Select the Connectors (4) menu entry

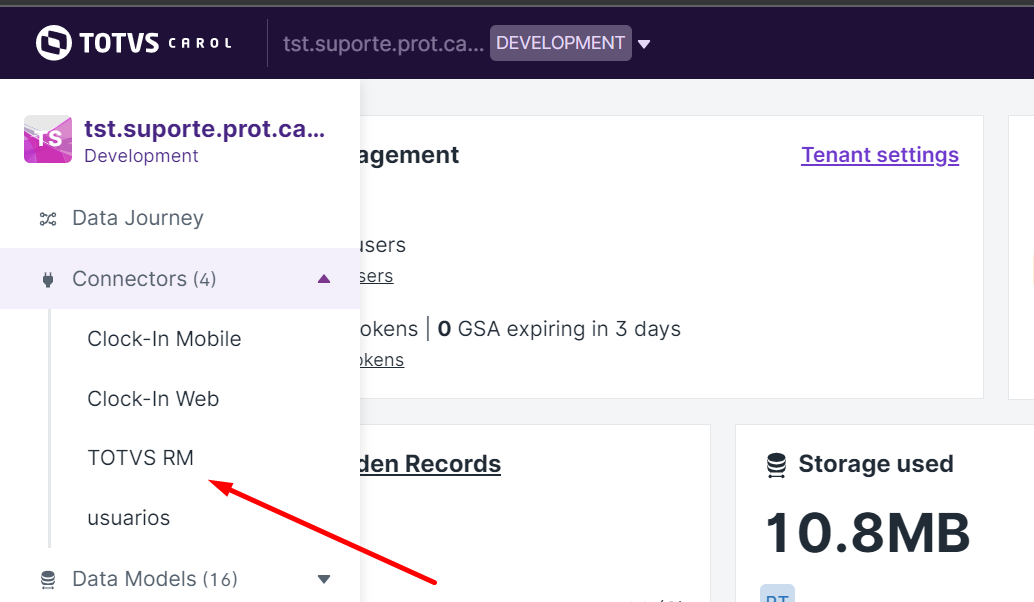[144, 279]
